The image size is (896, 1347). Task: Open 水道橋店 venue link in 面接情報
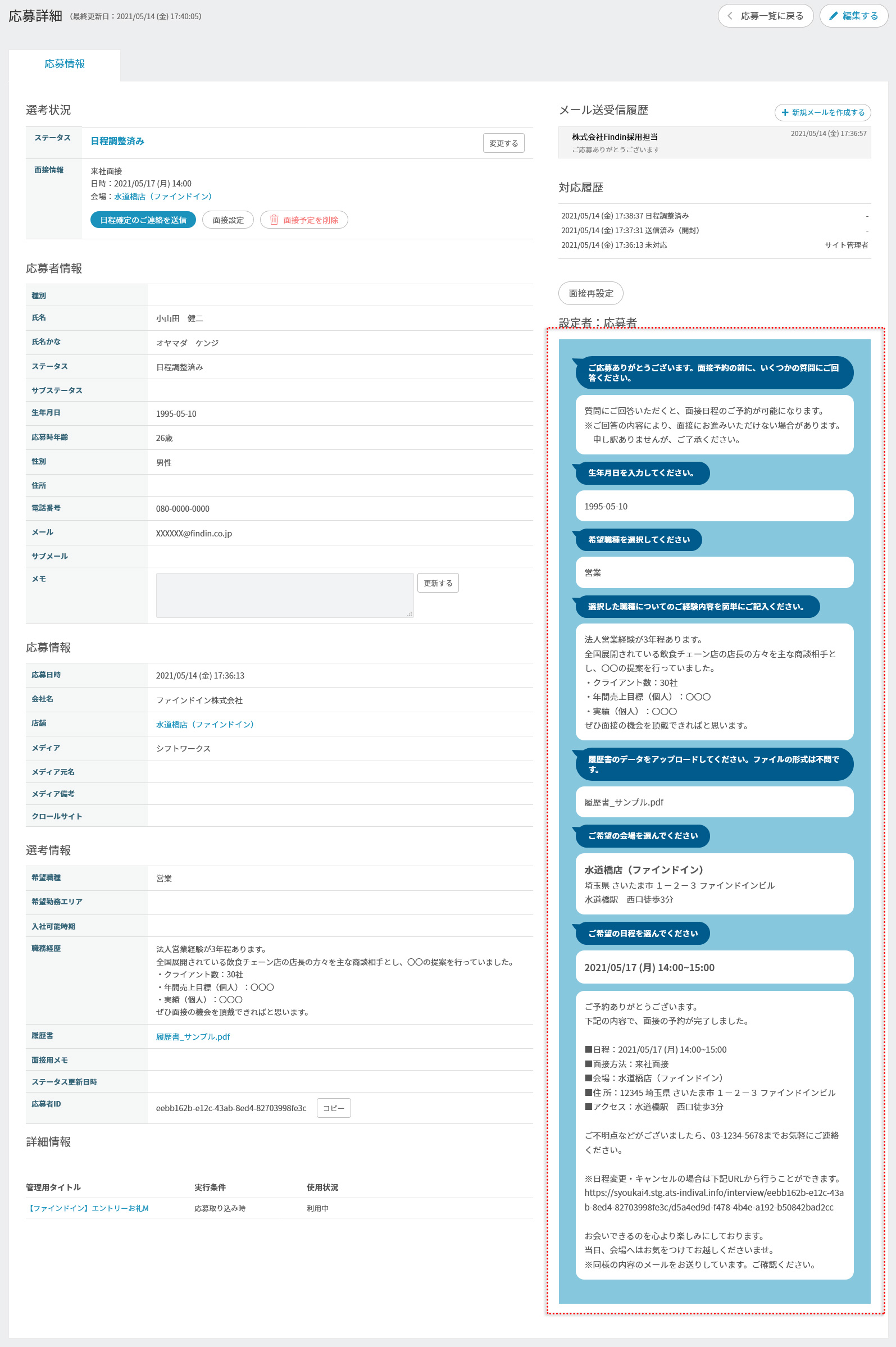tap(163, 197)
